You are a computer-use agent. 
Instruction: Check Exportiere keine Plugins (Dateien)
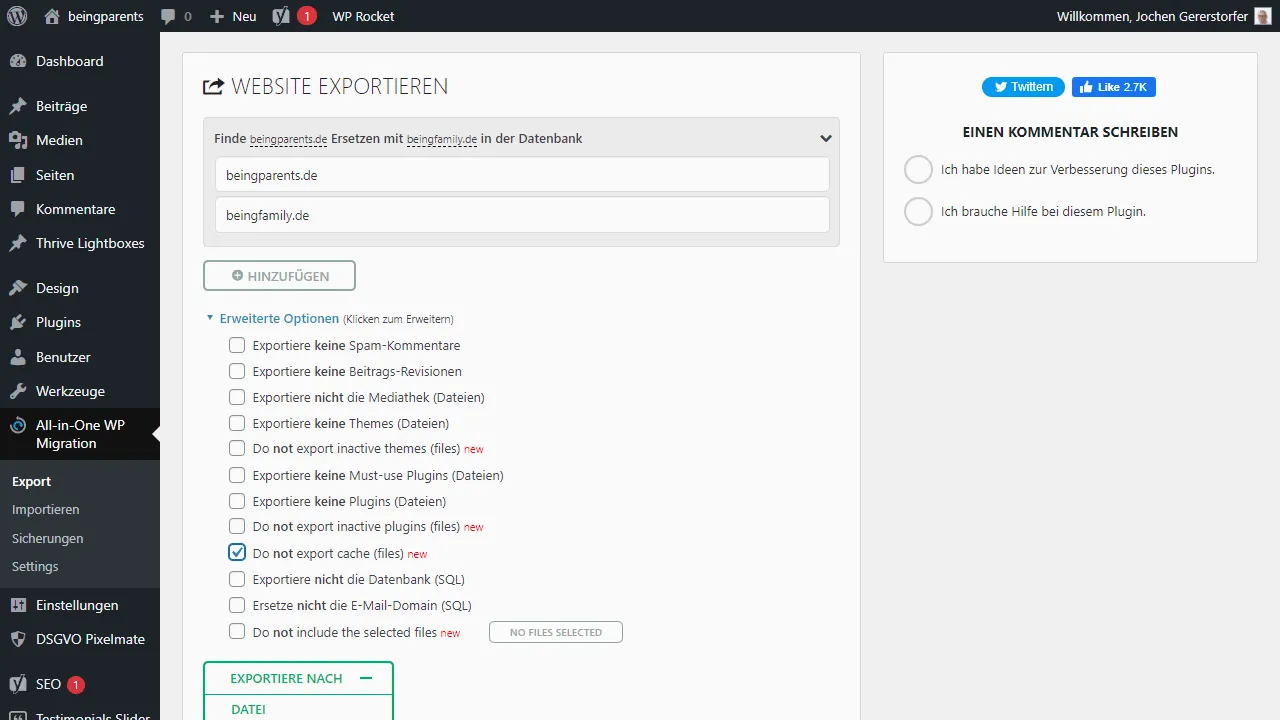coord(237,501)
